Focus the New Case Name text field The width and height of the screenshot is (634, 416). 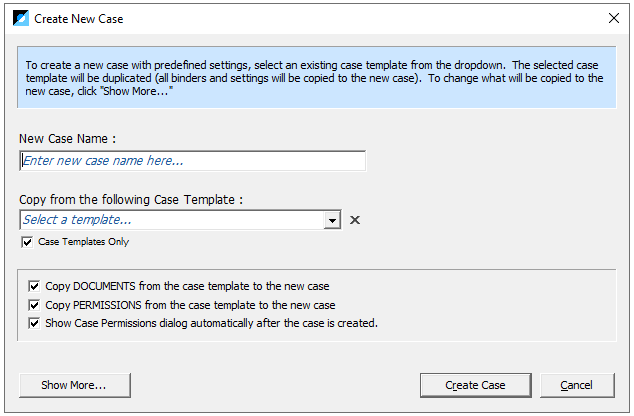click(x=192, y=161)
